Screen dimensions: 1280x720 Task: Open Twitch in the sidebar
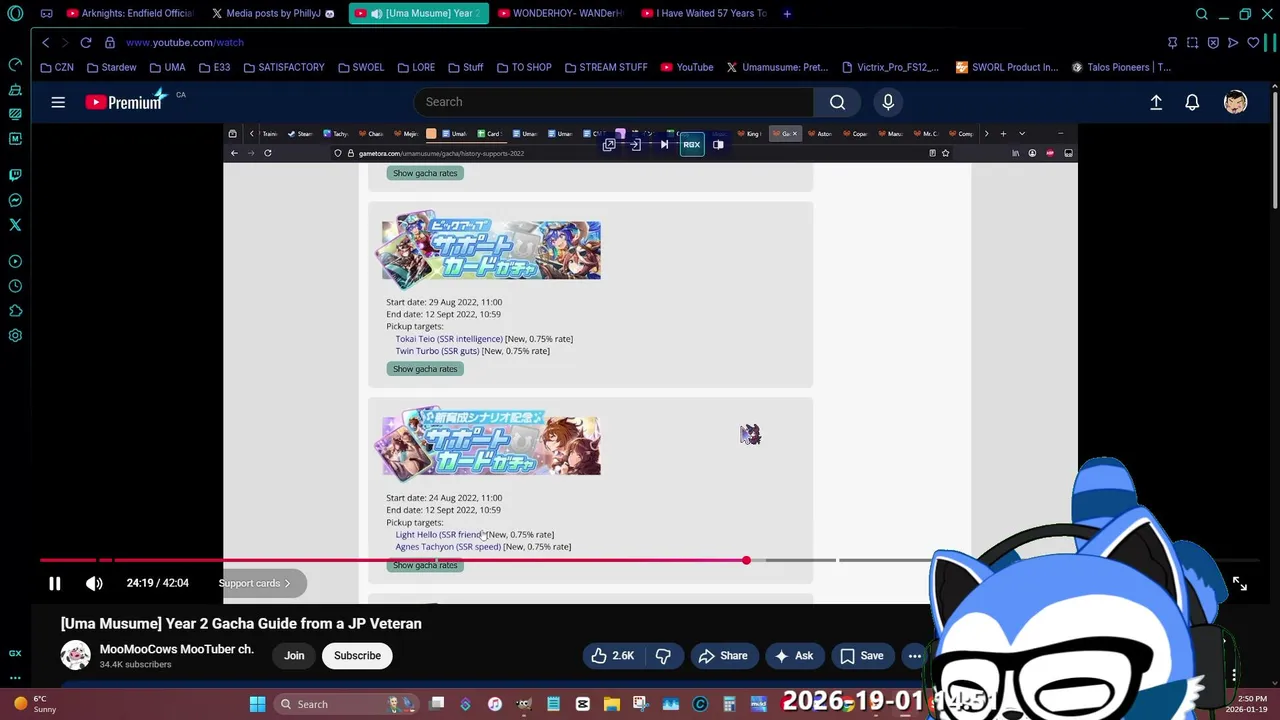[x=15, y=175]
